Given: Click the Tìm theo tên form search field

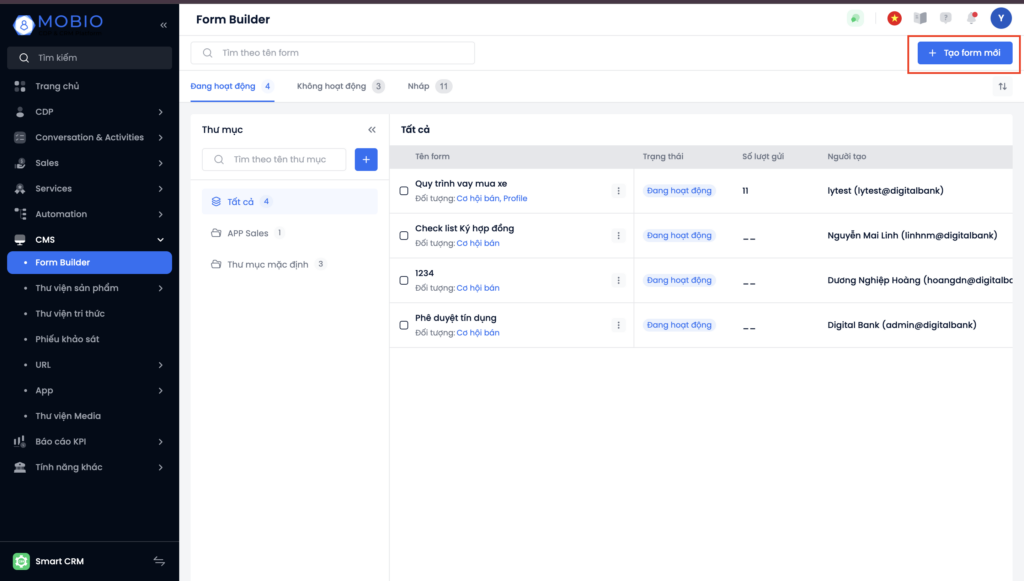Looking at the screenshot, I should pos(333,53).
